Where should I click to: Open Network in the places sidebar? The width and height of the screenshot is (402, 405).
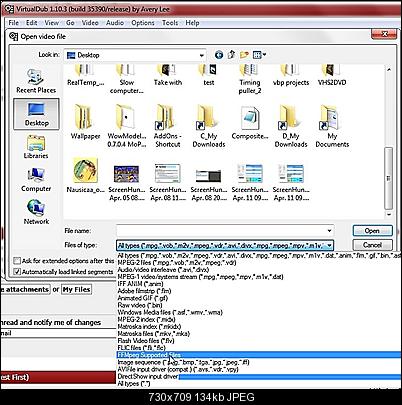point(36,212)
